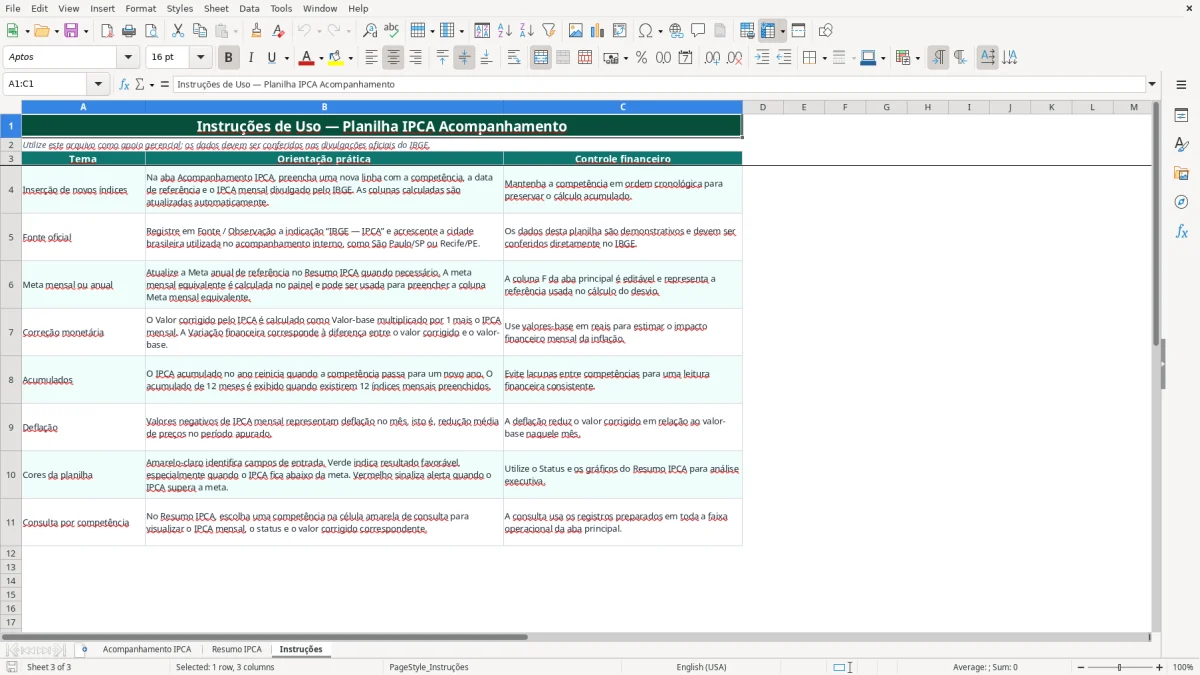Open the sidebar Properties panel icon
This screenshot has height=675, width=1200.
point(1181,115)
